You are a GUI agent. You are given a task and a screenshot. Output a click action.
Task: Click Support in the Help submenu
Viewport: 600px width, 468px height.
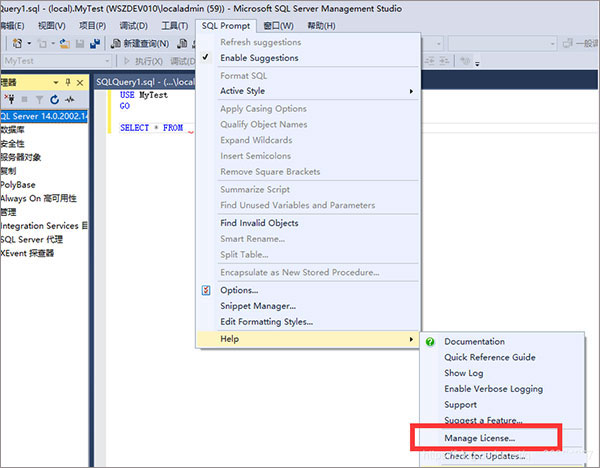(x=502, y=405)
